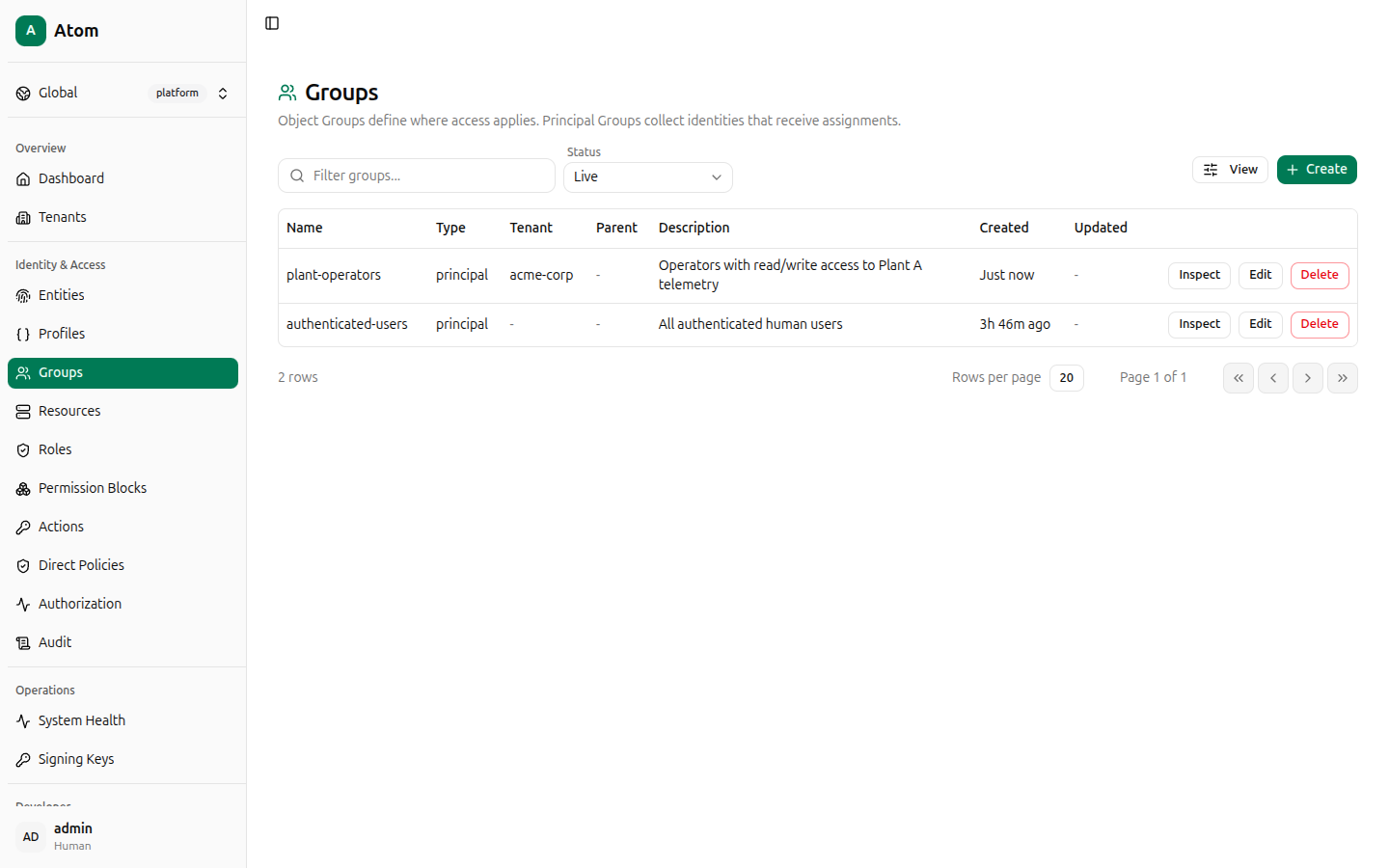The width and height of the screenshot is (1389, 868).
Task: Click the Groups page title icon
Action: (287, 93)
